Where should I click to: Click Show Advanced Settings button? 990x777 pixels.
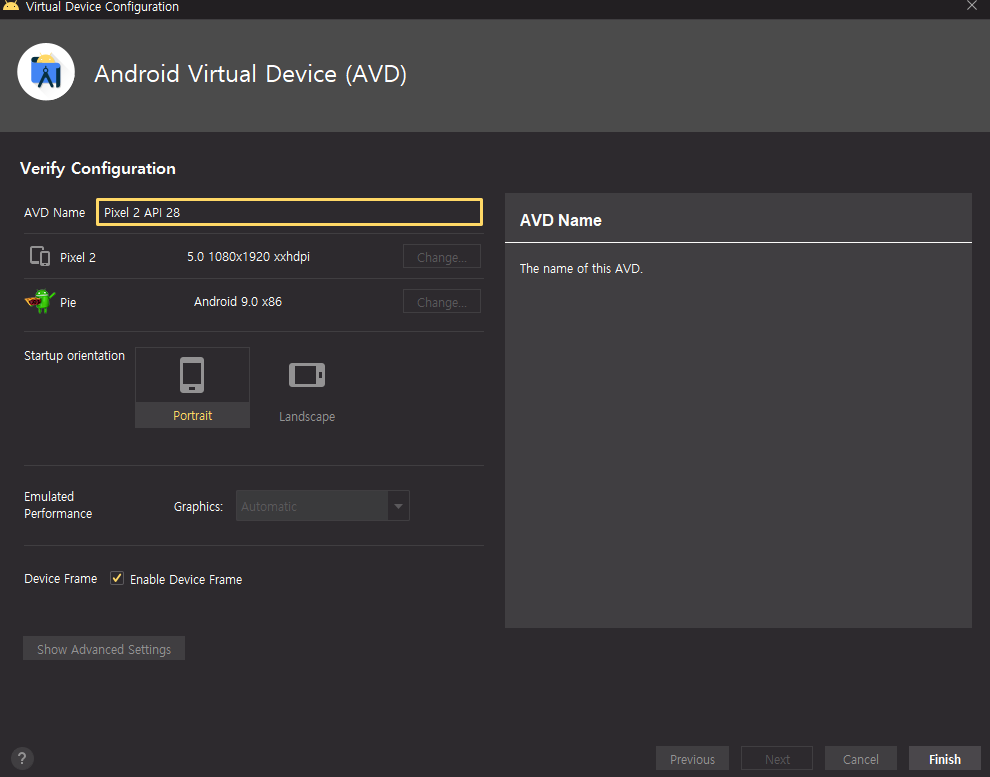click(104, 649)
